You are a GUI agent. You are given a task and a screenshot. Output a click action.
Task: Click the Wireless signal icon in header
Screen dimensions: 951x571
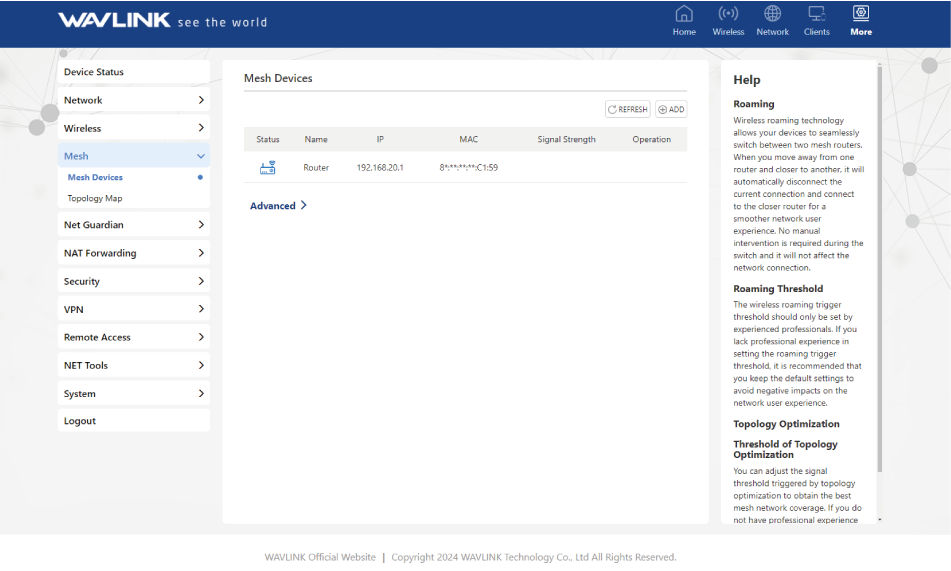coord(728,14)
